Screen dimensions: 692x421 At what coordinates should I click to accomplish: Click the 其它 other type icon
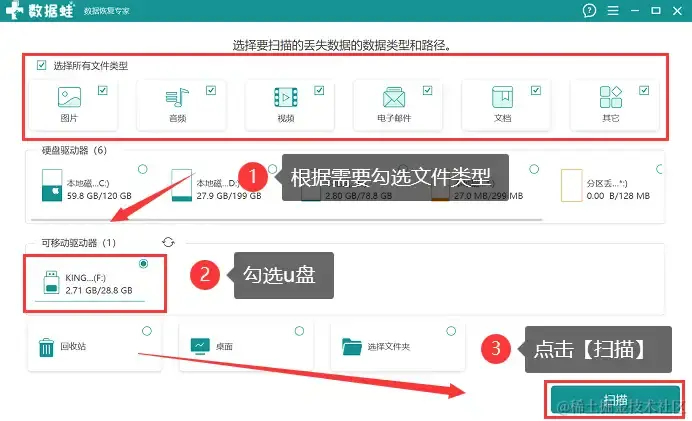click(x=611, y=98)
